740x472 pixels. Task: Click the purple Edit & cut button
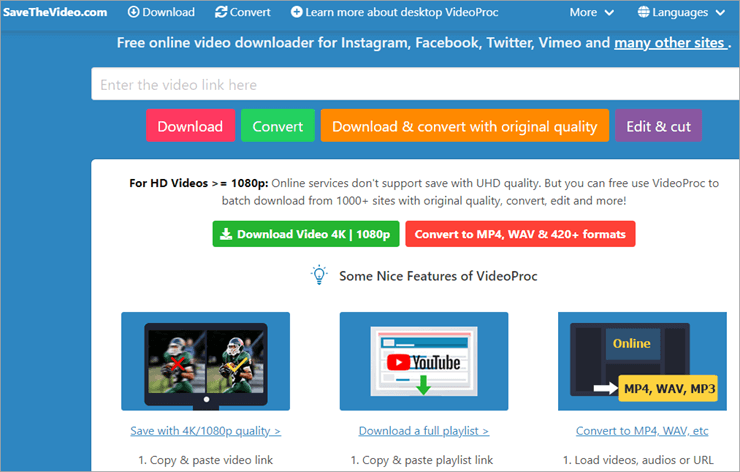click(x=658, y=126)
